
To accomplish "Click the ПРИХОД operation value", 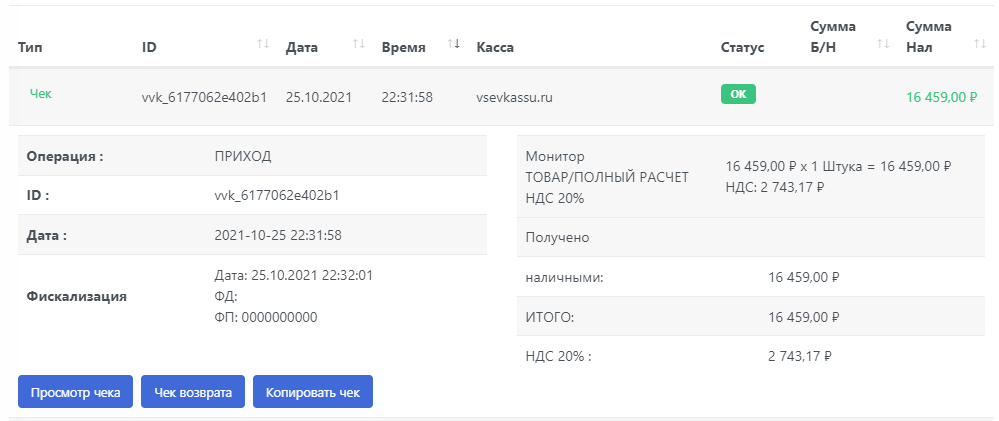I will pos(243,156).
